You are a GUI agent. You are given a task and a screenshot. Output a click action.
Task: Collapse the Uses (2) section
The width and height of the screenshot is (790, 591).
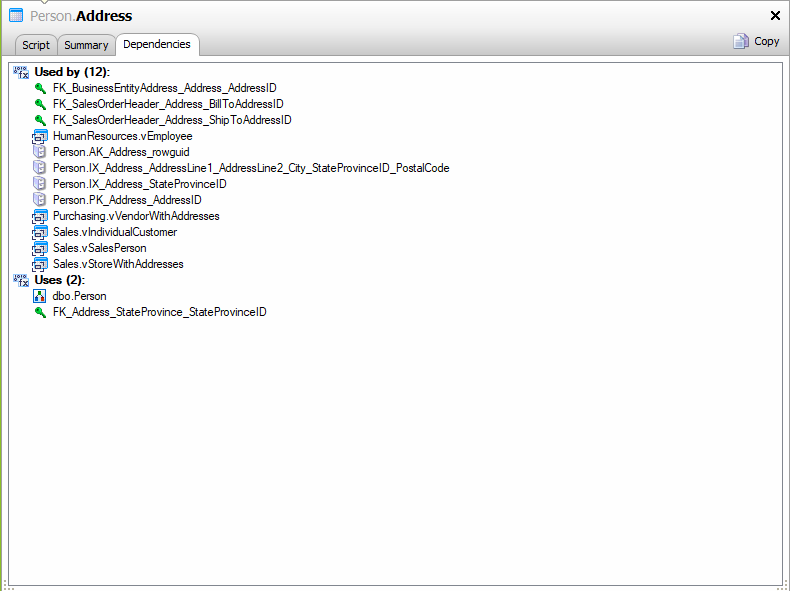(x=21, y=280)
